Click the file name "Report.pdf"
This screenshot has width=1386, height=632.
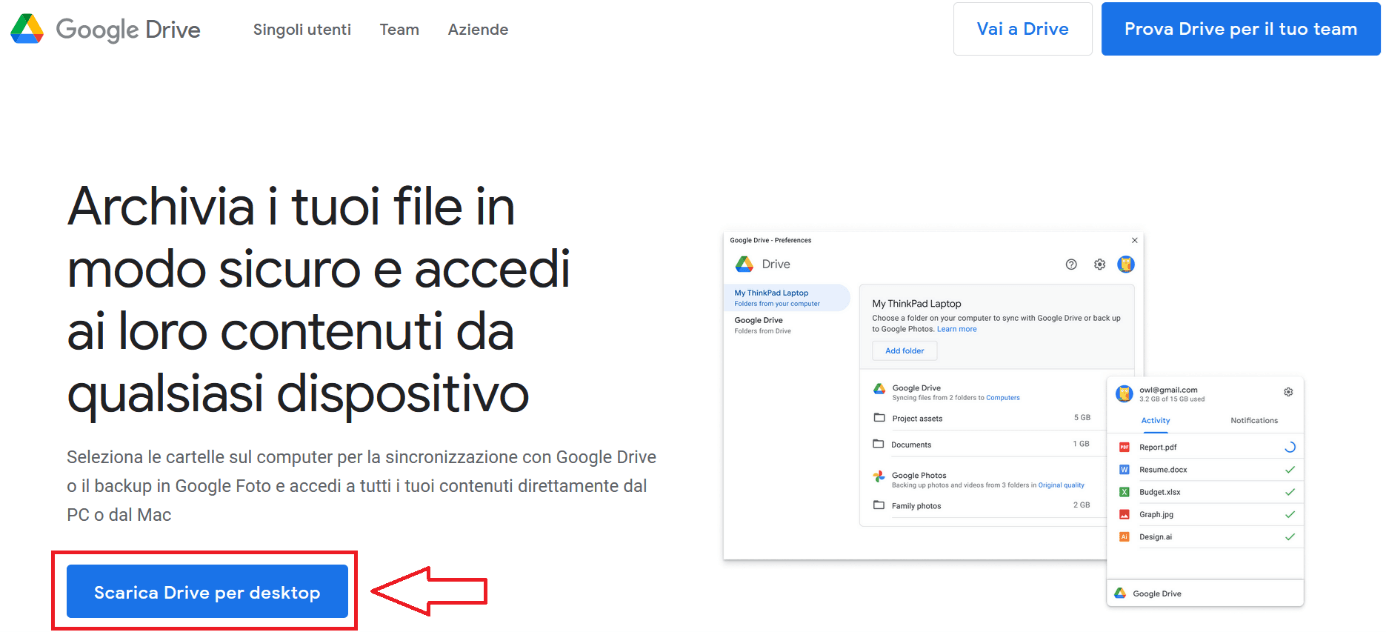click(1158, 447)
